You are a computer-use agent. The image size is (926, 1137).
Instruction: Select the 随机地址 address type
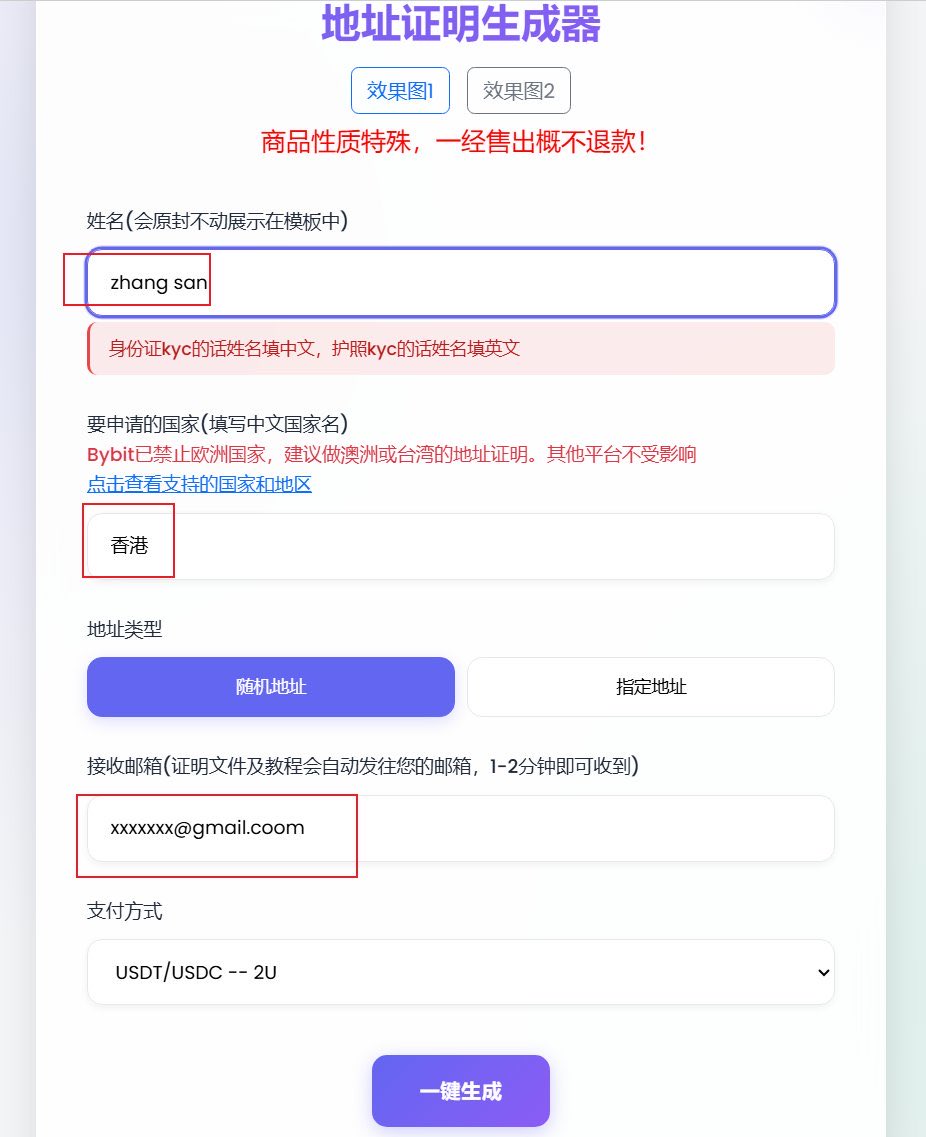(270, 687)
